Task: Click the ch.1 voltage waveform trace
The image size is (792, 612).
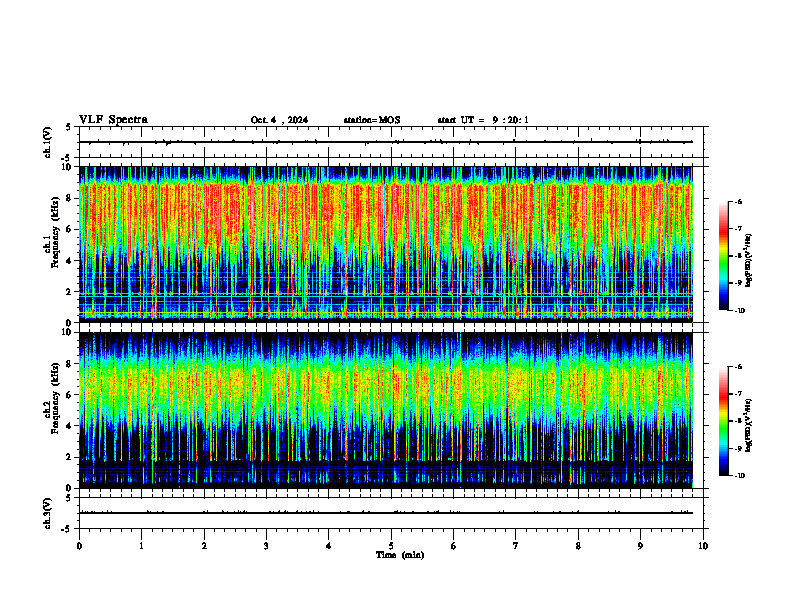Action: (x=386, y=142)
